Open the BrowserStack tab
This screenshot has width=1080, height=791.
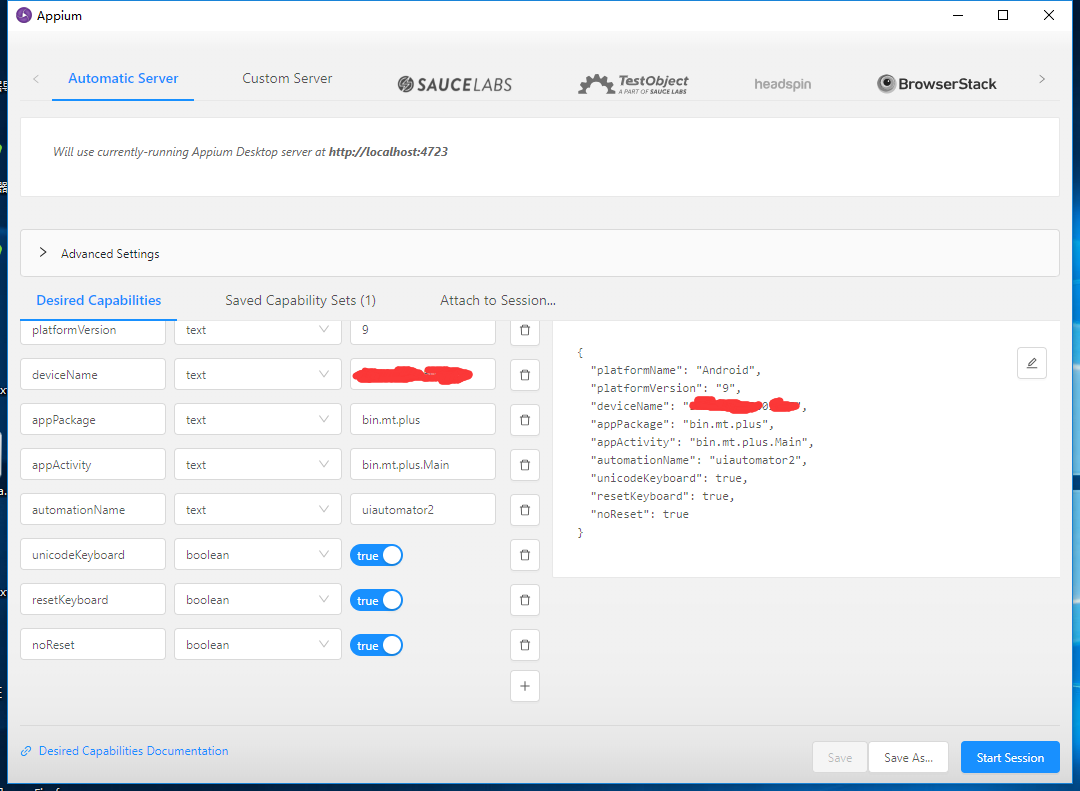click(937, 84)
